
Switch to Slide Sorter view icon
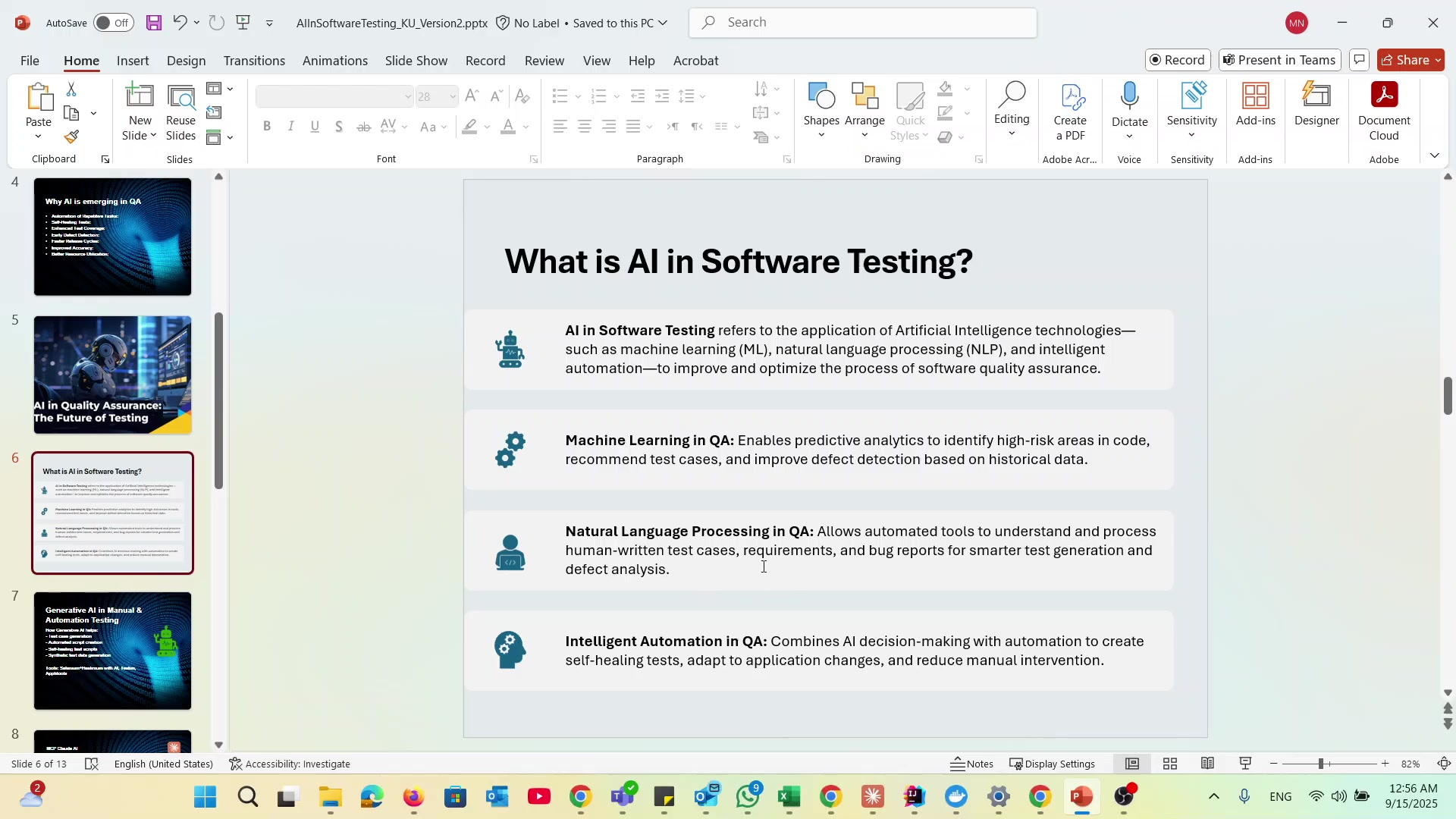coord(1170,764)
